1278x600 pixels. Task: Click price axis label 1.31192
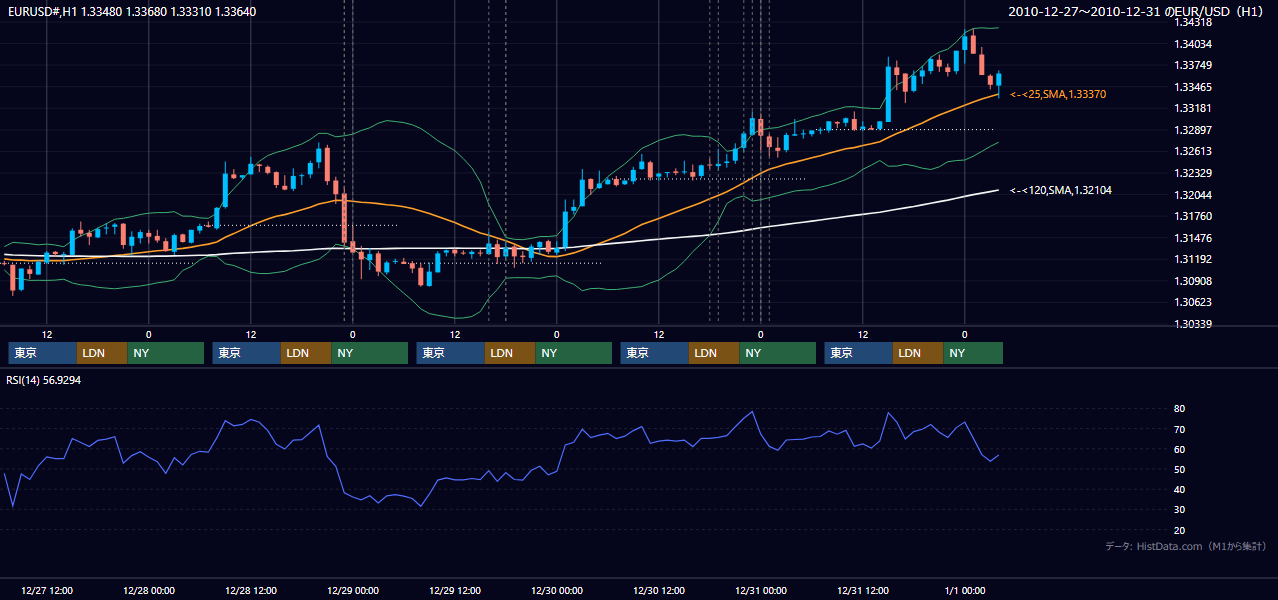1192,259
